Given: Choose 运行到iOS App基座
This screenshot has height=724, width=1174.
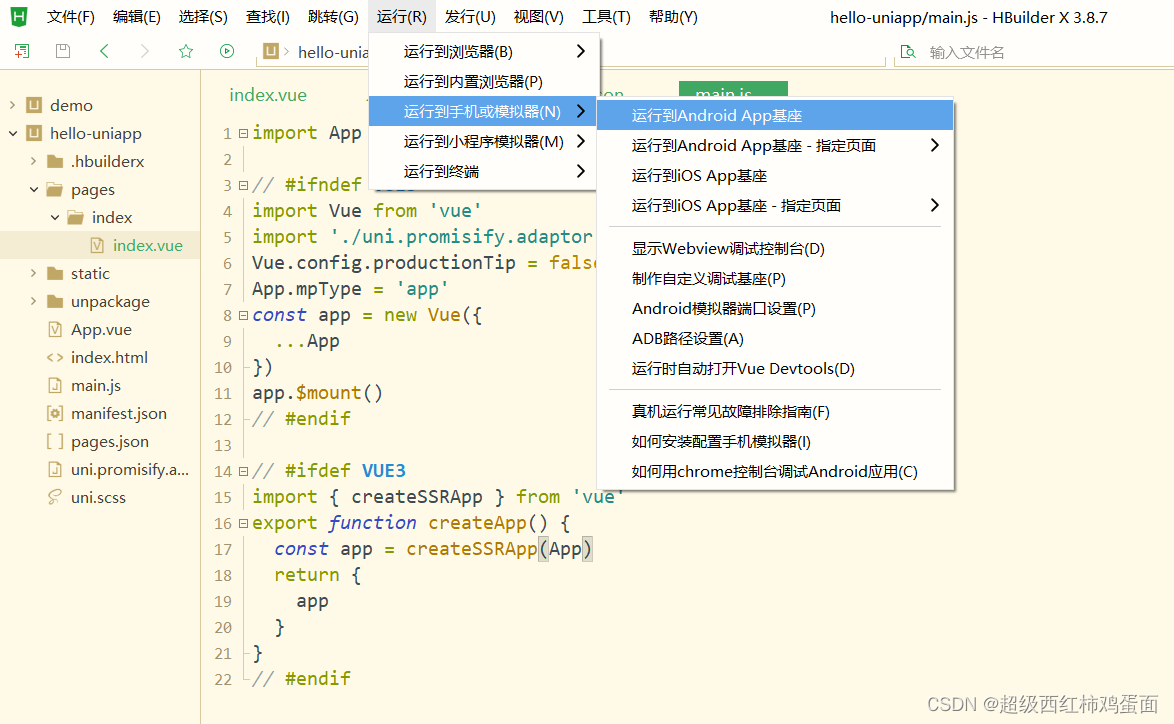Looking at the screenshot, I should (775, 175).
